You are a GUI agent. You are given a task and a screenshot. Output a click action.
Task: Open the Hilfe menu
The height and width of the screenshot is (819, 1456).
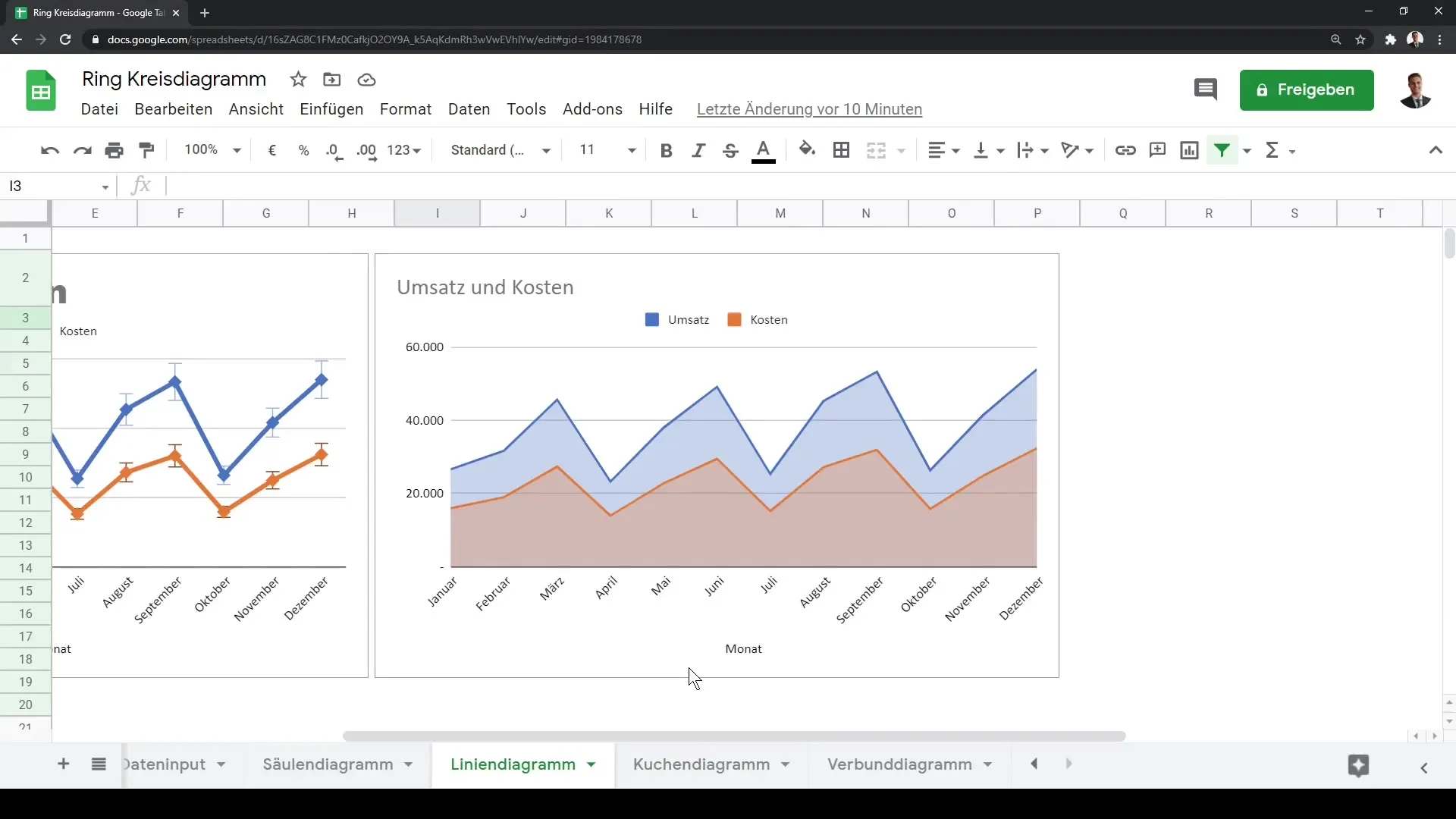655,109
